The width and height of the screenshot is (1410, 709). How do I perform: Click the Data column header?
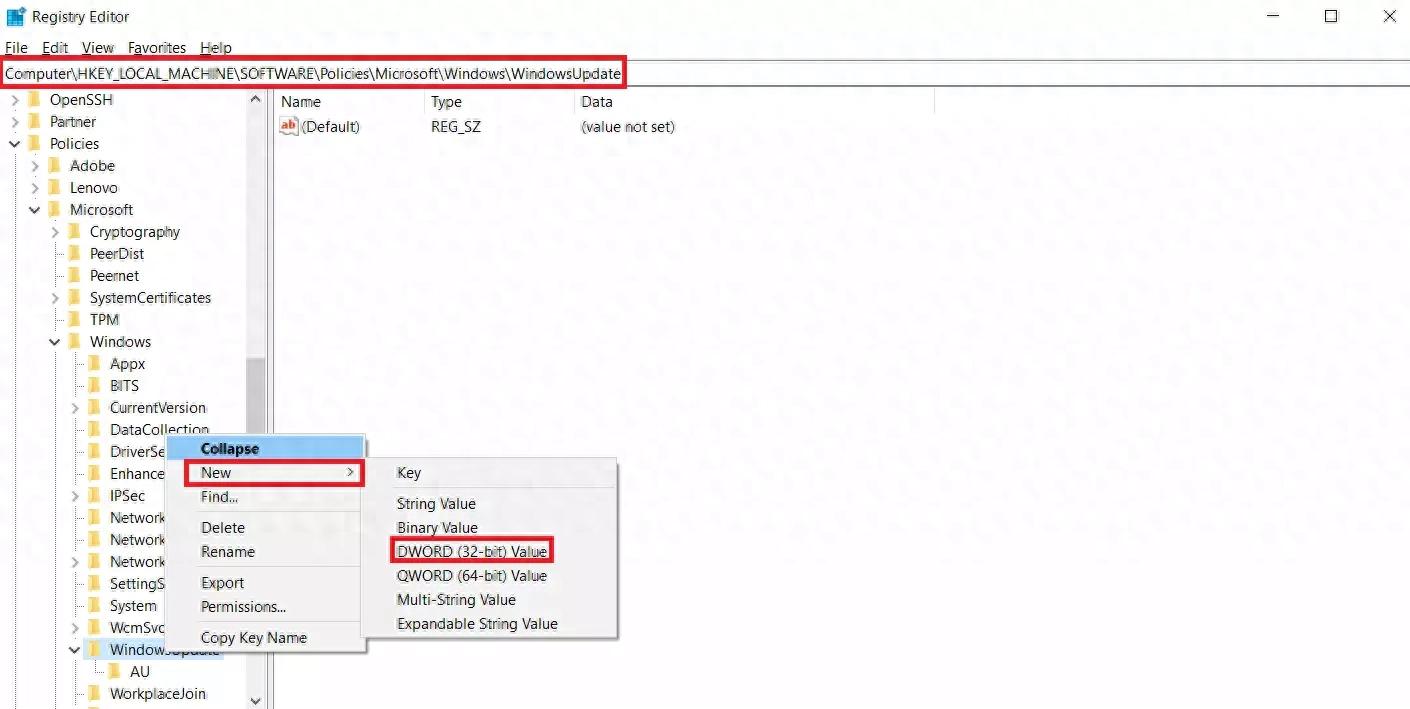pos(597,101)
